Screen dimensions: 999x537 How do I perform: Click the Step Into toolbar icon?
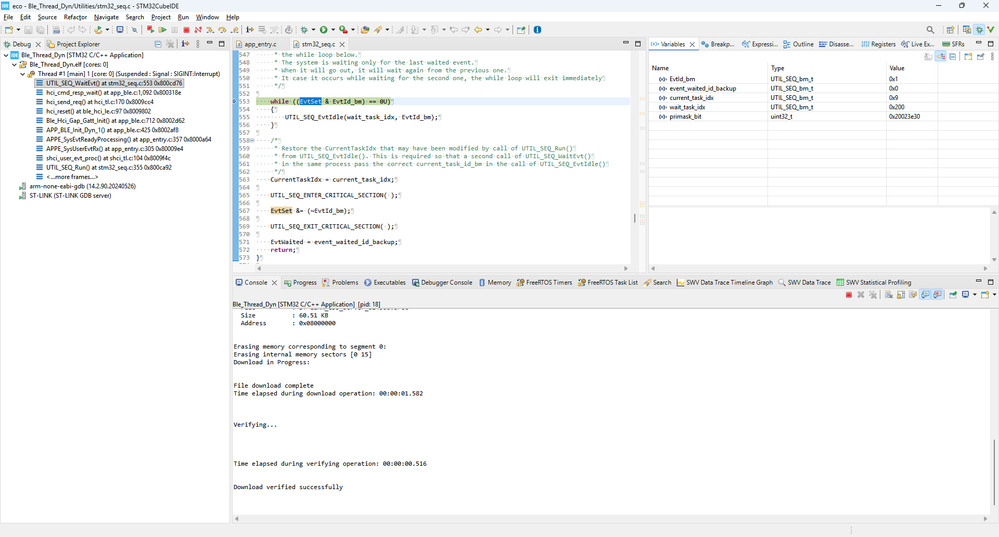[210, 29]
